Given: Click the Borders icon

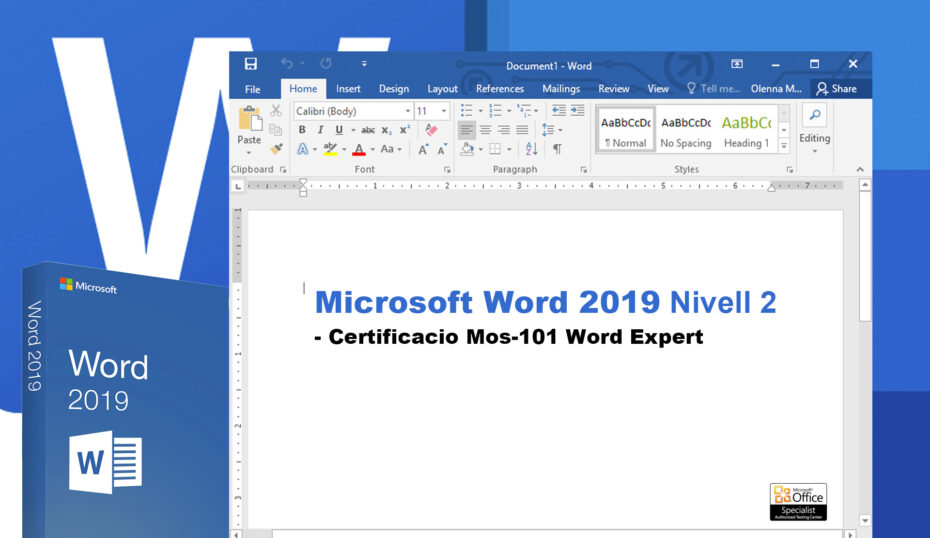Looking at the screenshot, I should click(495, 149).
